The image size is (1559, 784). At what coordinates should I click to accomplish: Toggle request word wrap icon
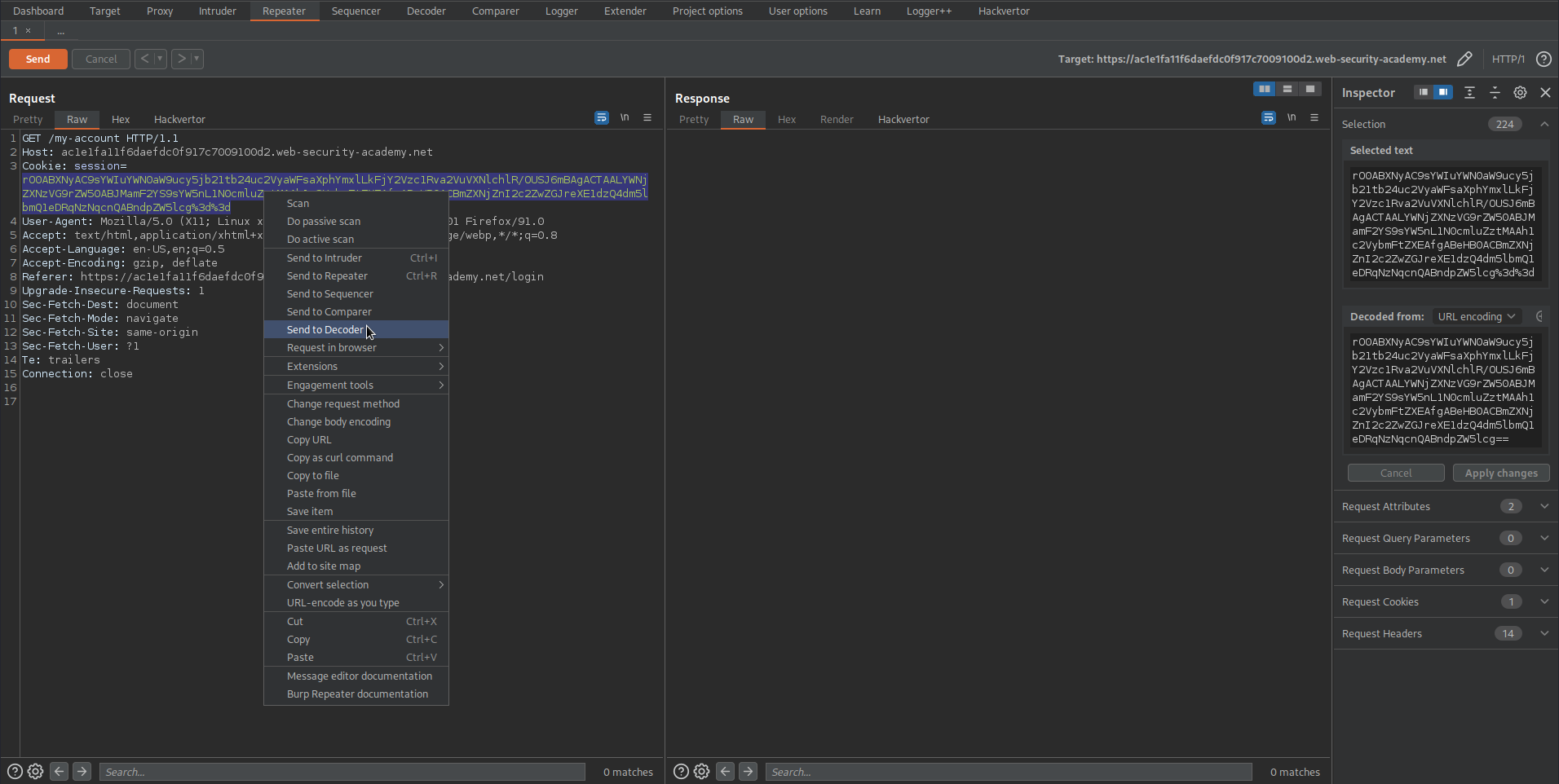(x=602, y=118)
